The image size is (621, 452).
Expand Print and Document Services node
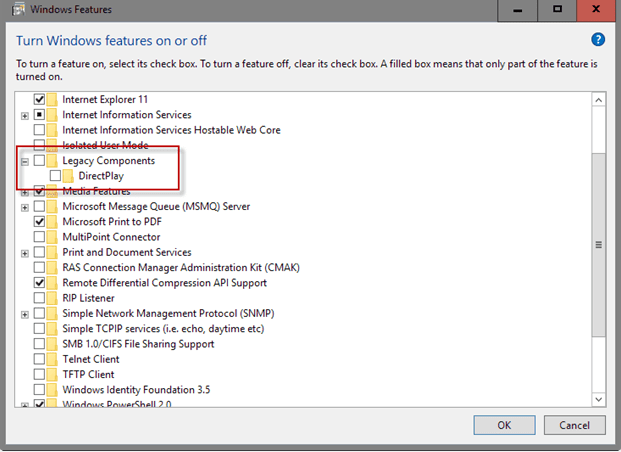[x=24, y=253]
